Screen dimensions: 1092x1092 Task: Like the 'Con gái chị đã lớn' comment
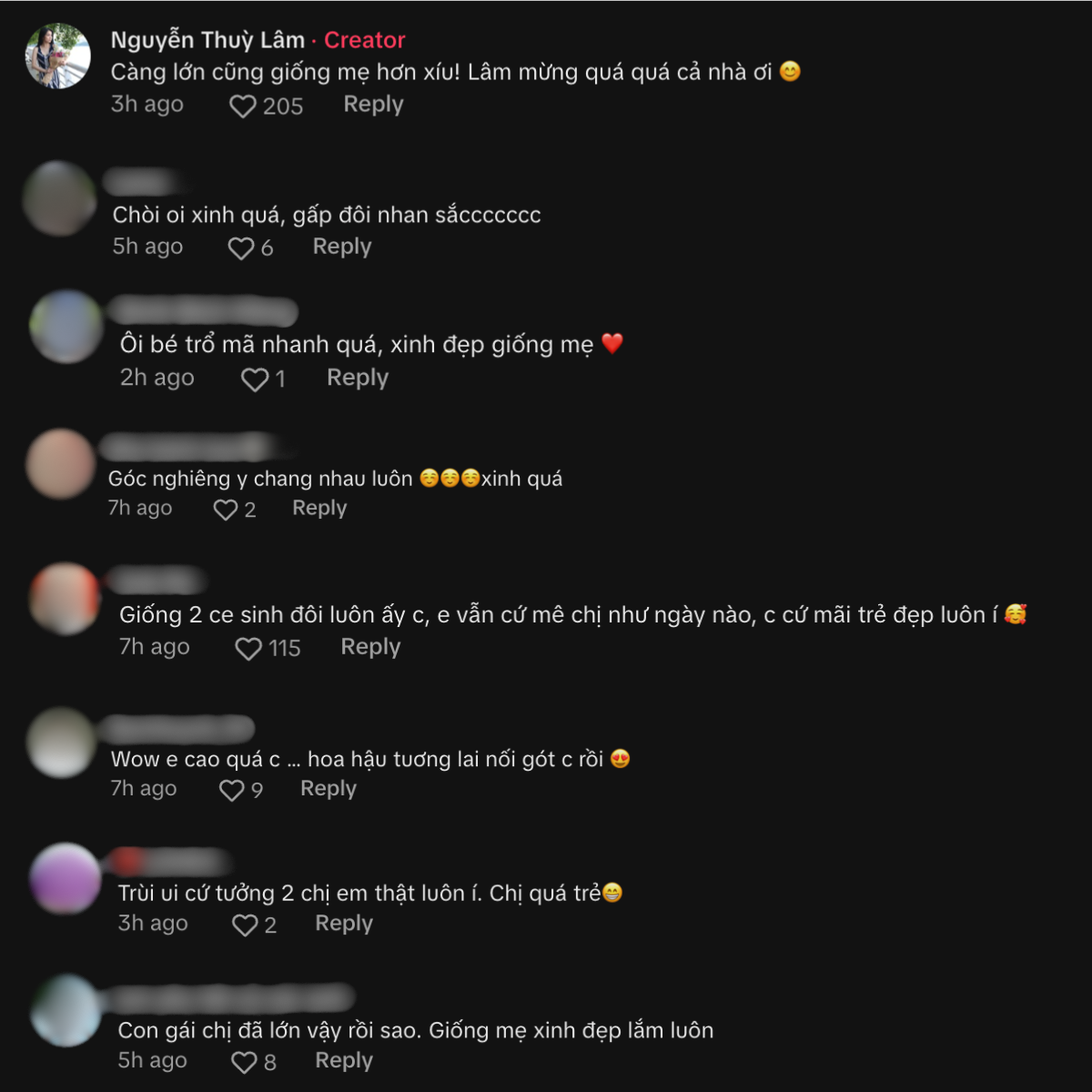244,1062
